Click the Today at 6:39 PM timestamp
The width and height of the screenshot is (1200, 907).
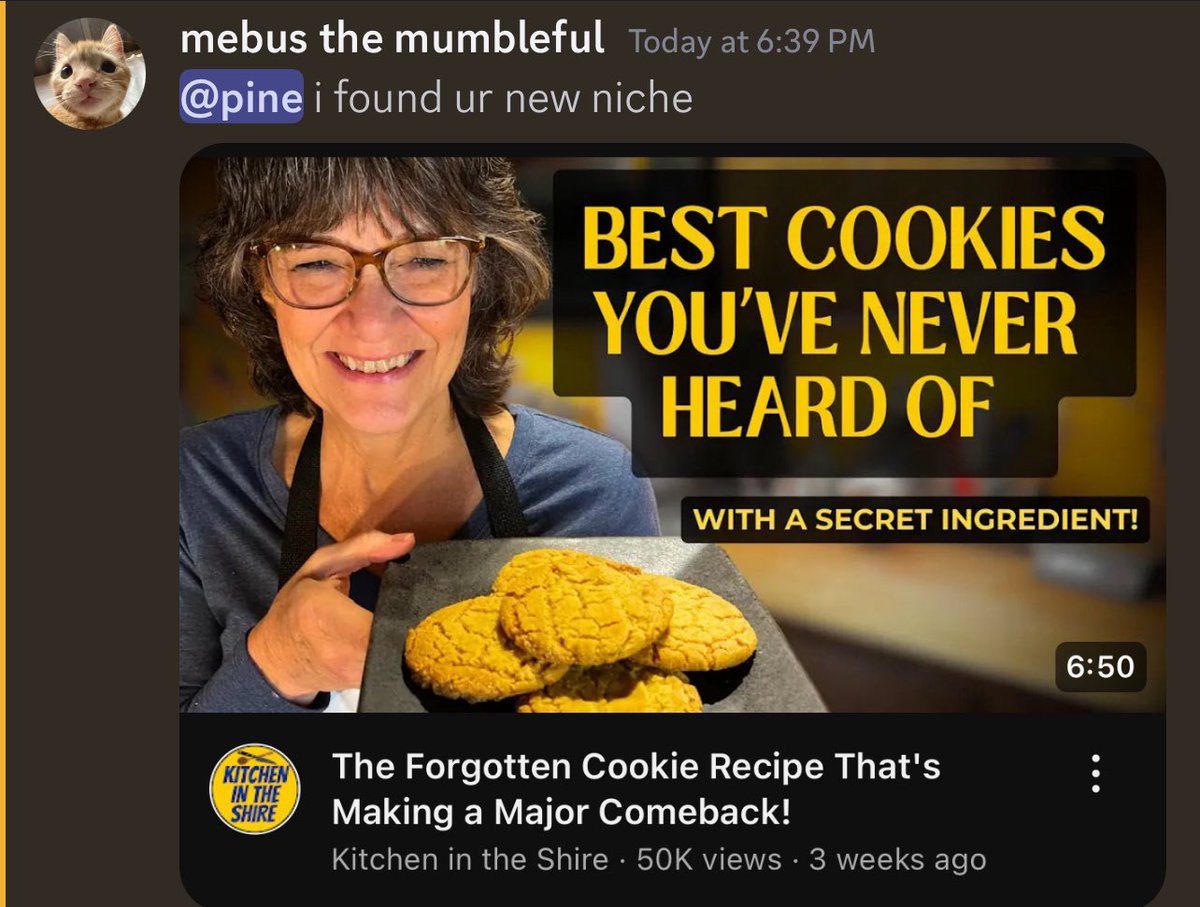pos(752,42)
